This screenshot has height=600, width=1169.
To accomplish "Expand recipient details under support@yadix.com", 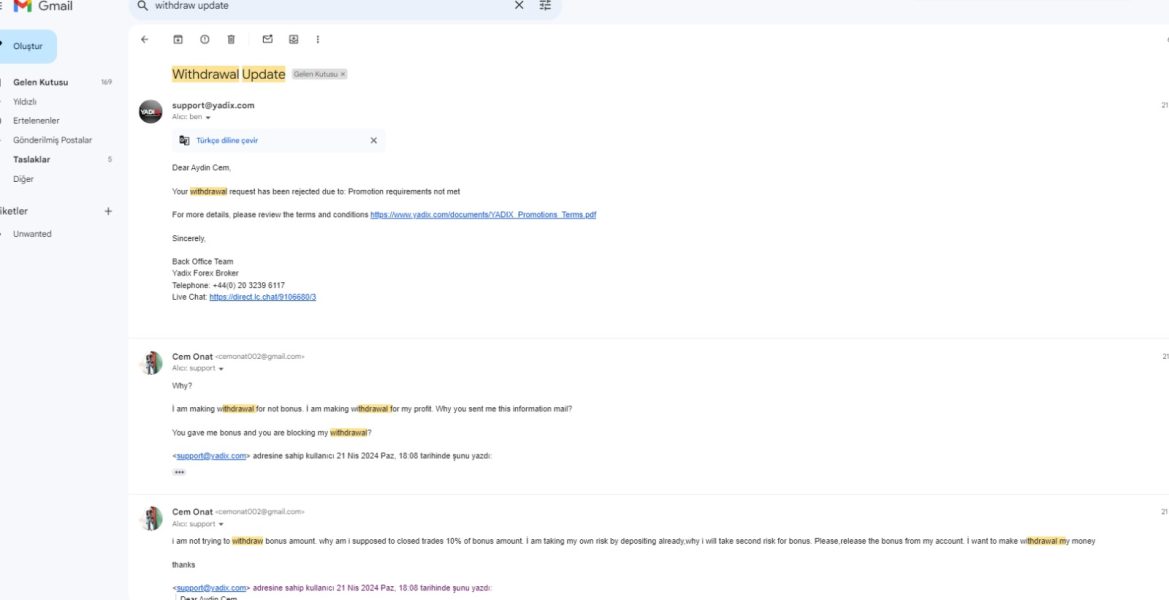I will (208, 118).
